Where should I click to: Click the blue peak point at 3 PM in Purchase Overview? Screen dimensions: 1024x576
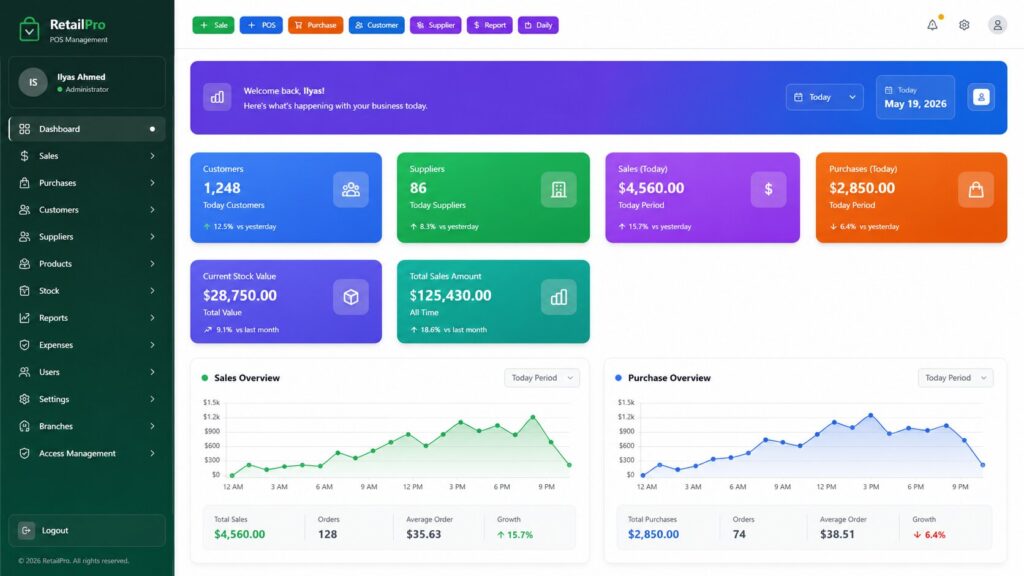pos(871,415)
